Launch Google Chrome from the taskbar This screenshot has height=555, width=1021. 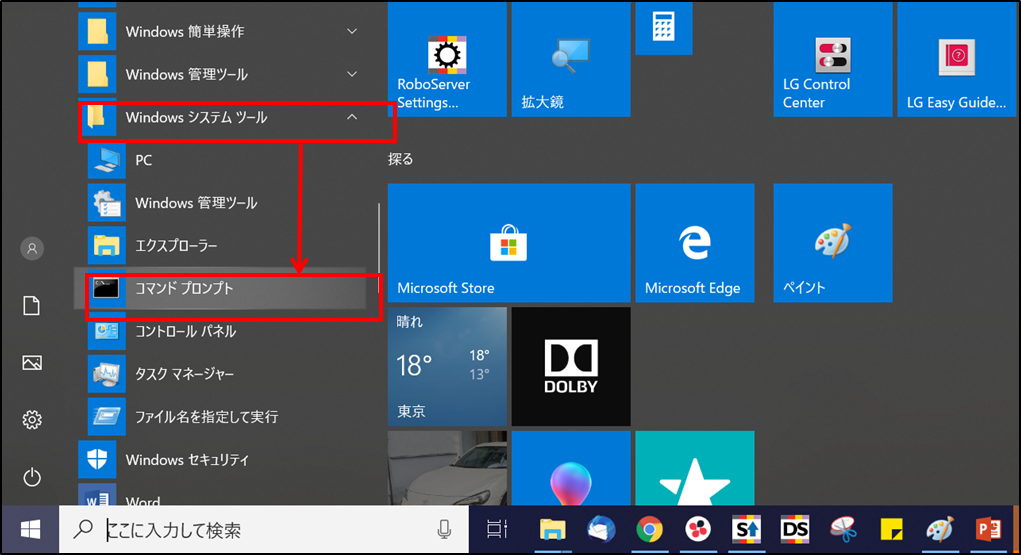(649, 530)
